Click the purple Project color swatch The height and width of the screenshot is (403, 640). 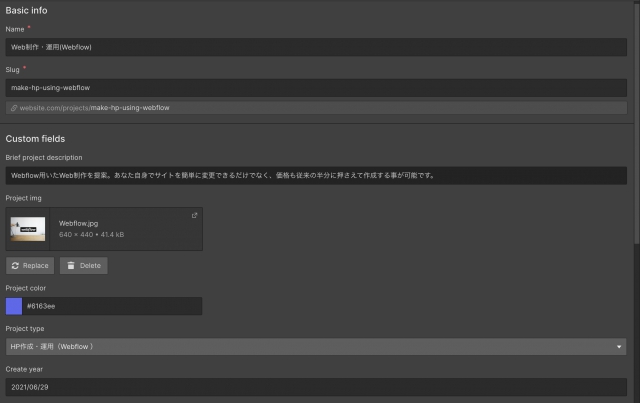(14, 306)
